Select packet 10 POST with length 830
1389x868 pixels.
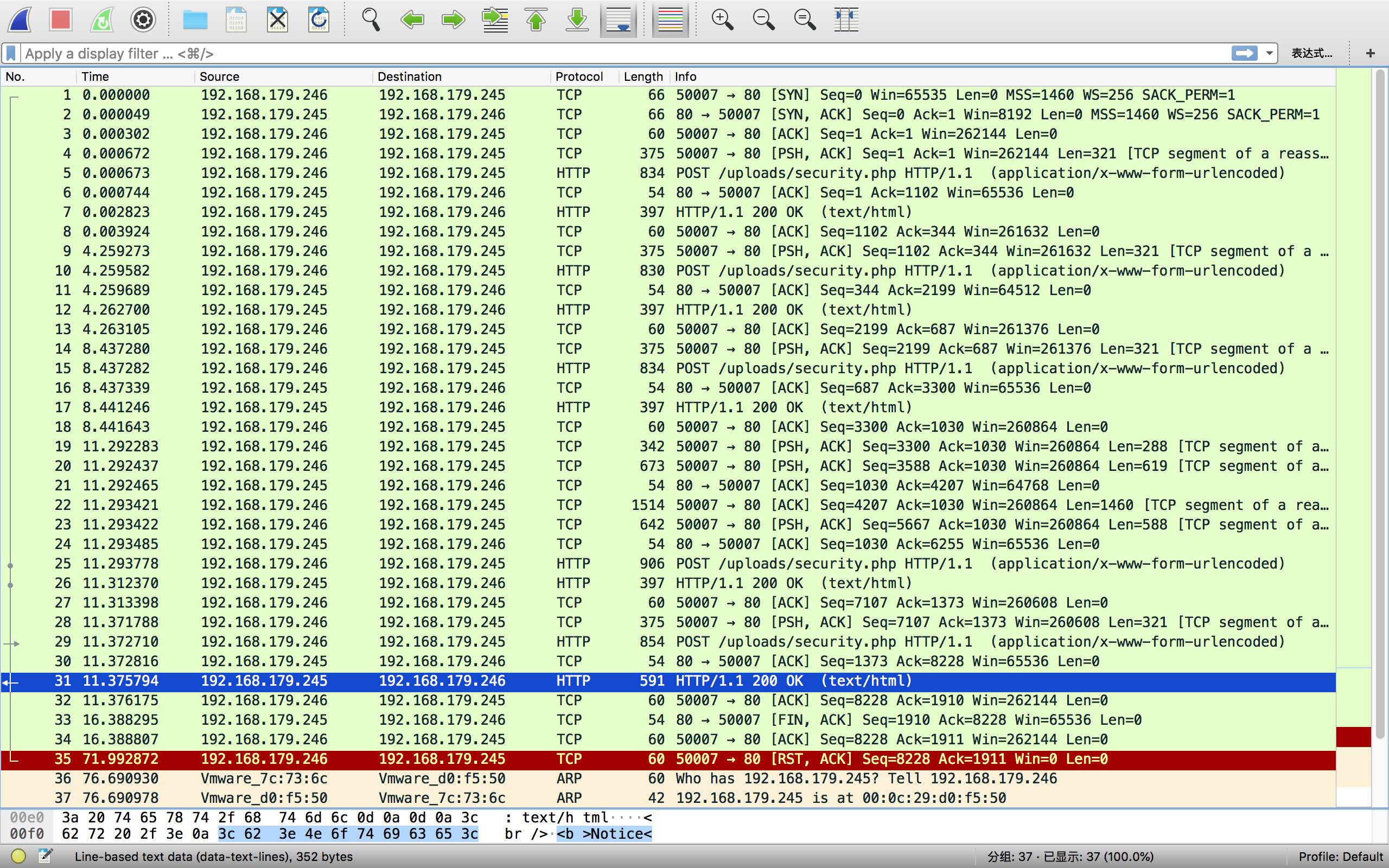point(668,270)
